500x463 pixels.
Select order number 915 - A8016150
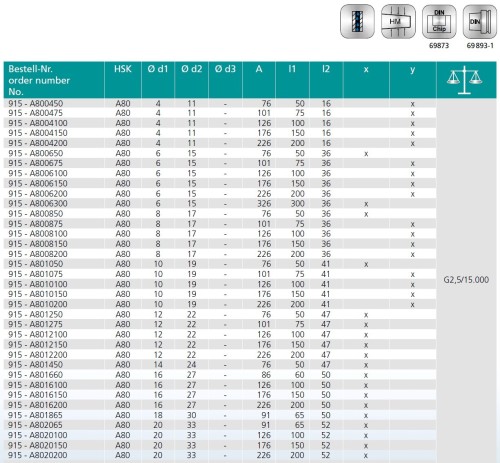point(38,395)
